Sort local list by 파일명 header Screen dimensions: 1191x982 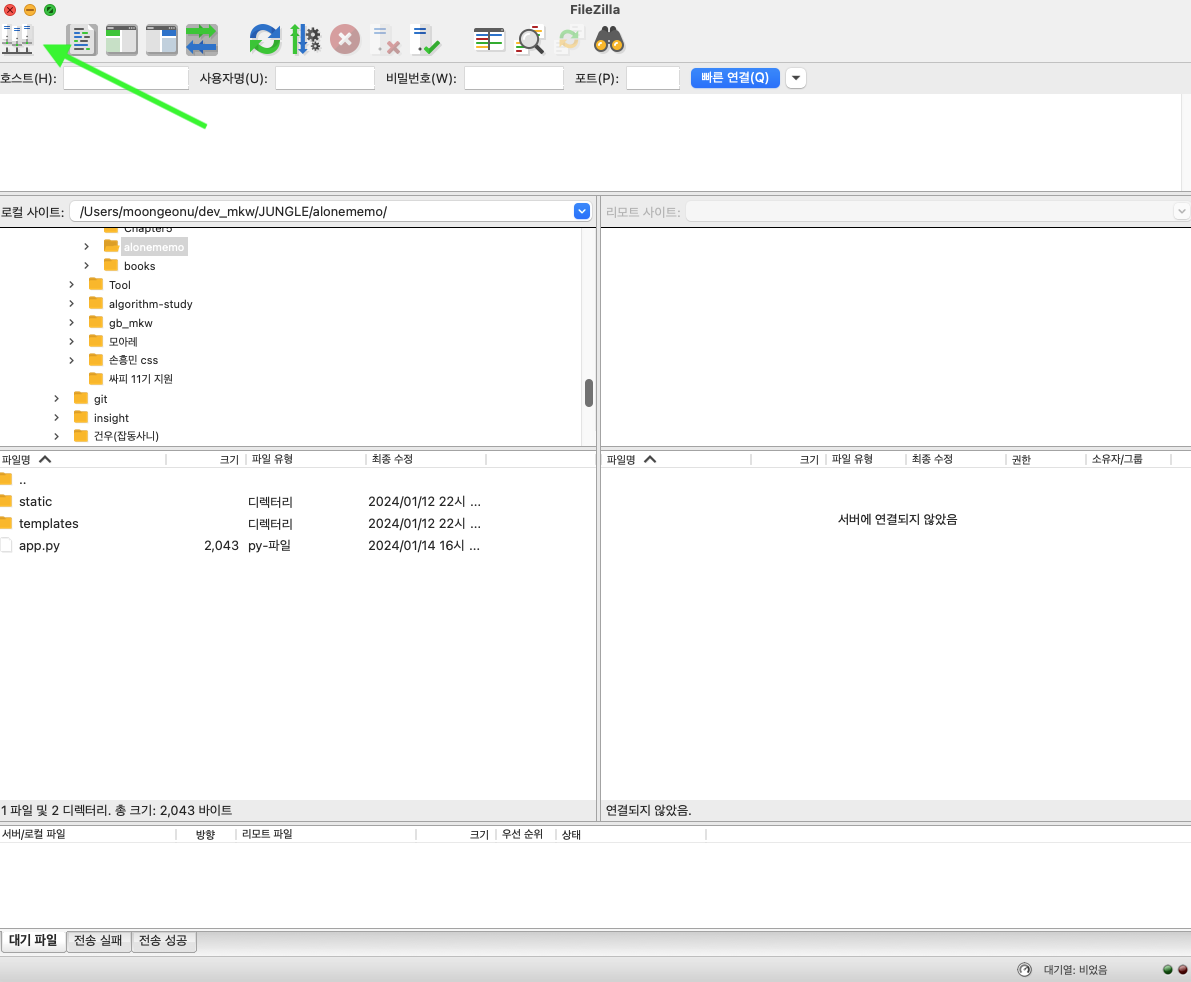(82, 459)
